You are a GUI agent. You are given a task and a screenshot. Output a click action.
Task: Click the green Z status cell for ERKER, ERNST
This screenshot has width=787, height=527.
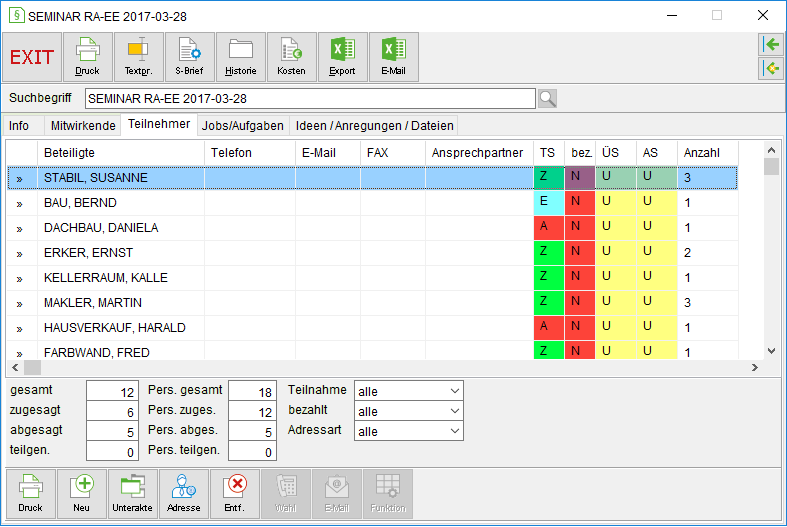(549, 253)
